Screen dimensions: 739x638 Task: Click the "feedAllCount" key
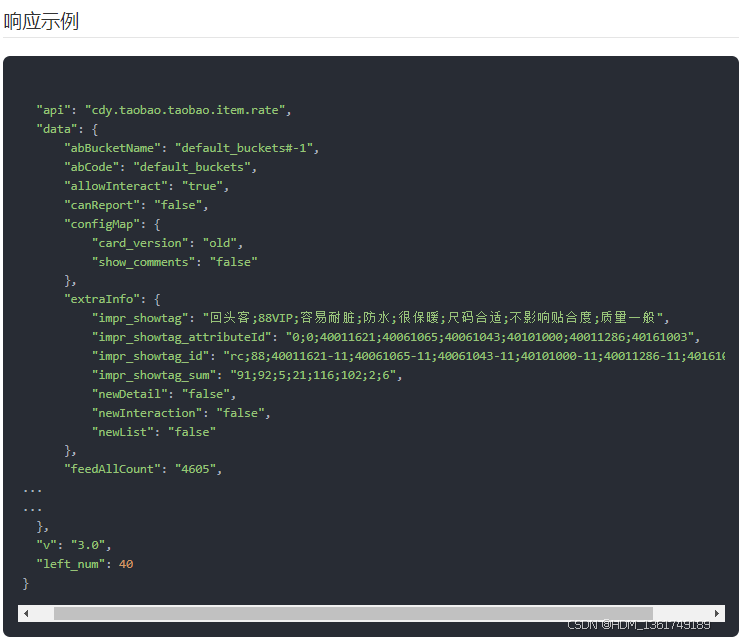pos(112,469)
